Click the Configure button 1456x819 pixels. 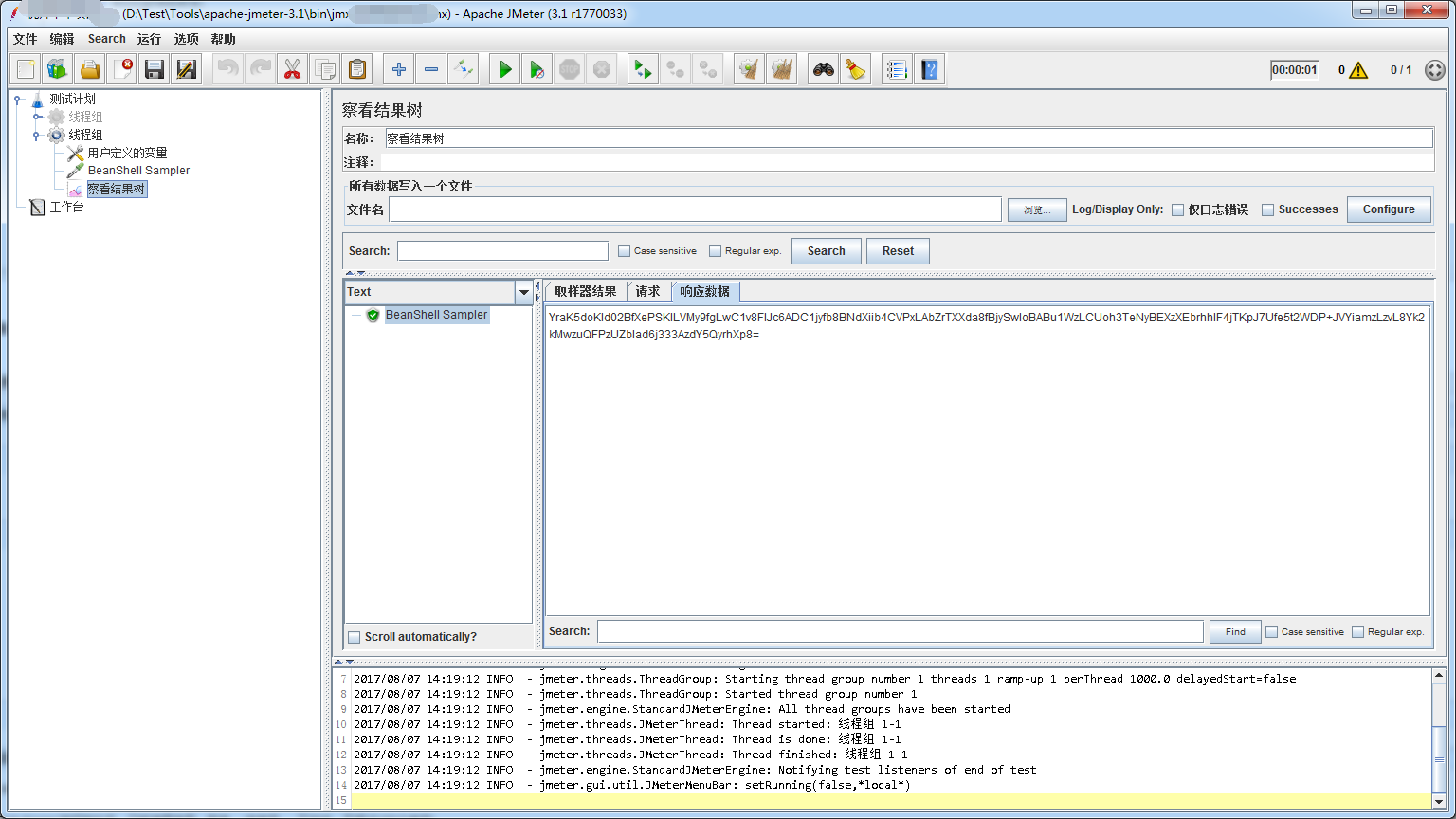point(1389,209)
